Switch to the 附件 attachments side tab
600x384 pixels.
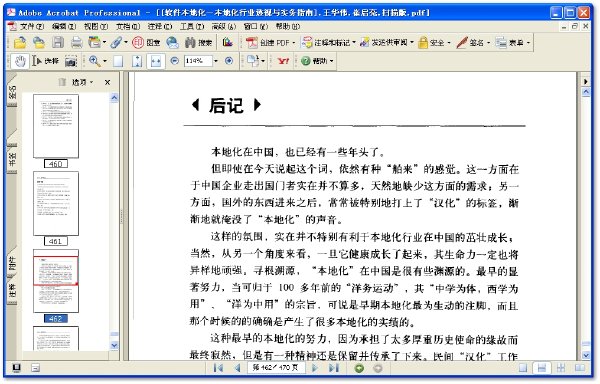(x=12, y=264)
